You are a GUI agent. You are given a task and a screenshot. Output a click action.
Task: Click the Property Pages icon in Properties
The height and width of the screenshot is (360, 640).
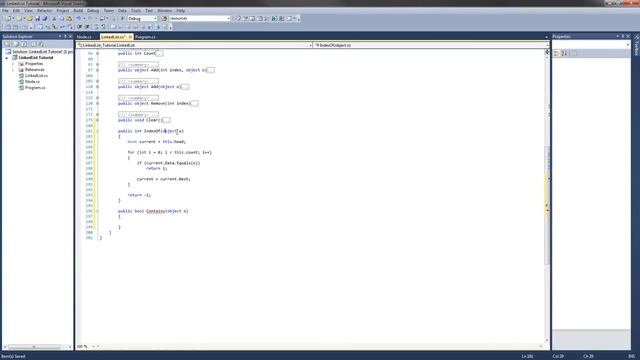coord(574,53)
